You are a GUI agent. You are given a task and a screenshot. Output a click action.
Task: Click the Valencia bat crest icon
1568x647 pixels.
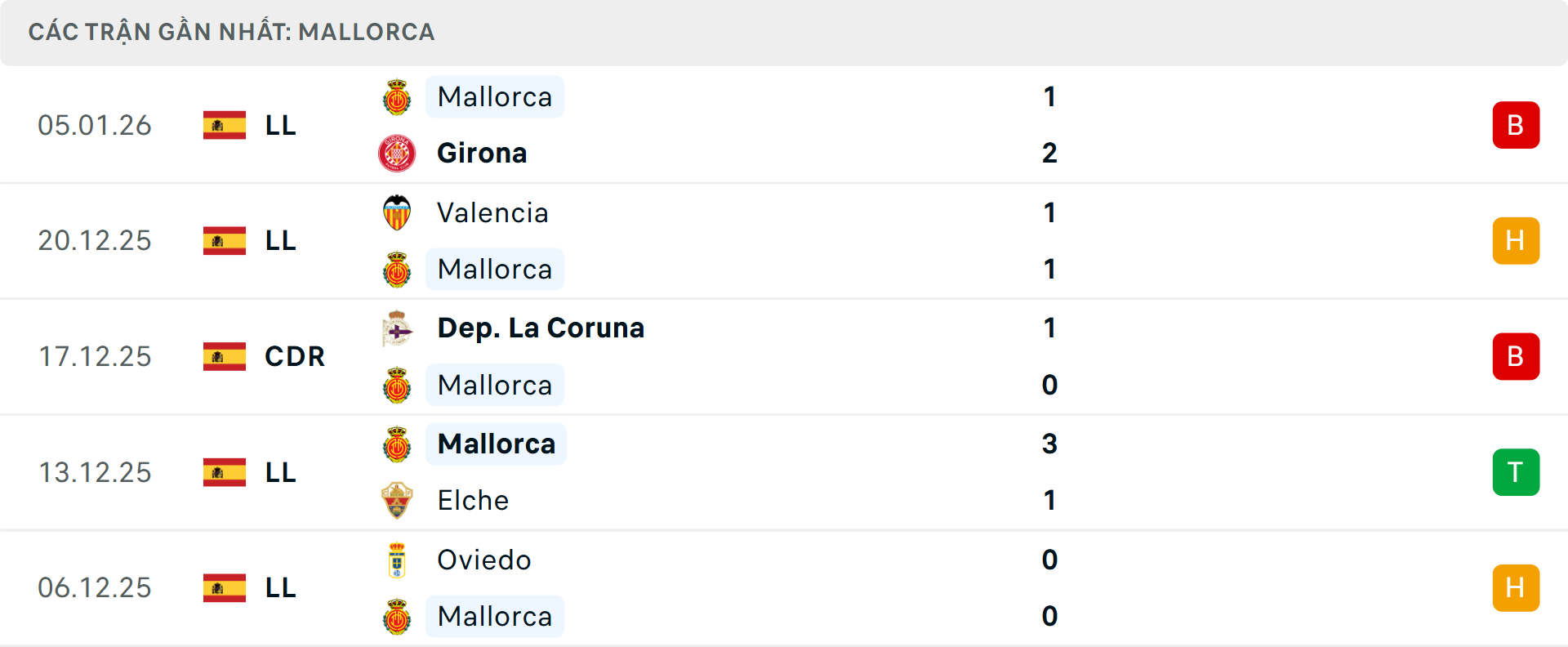click(397, 212)
